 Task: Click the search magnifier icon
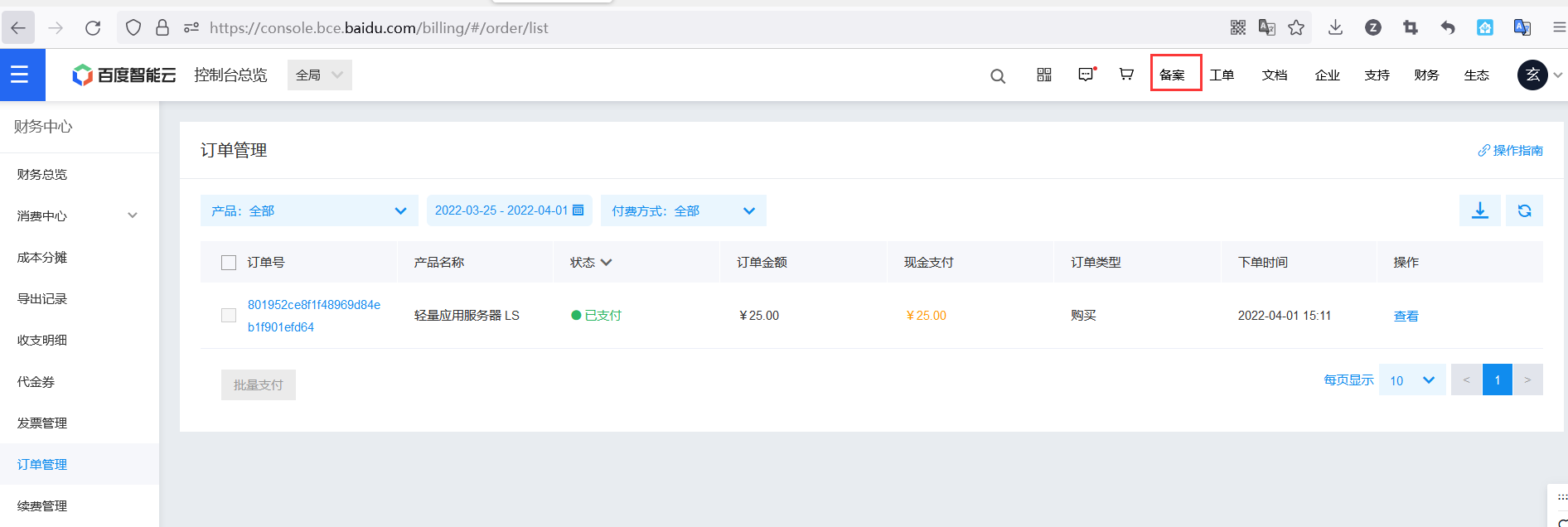pyautogui.click(x=998, y=76)
